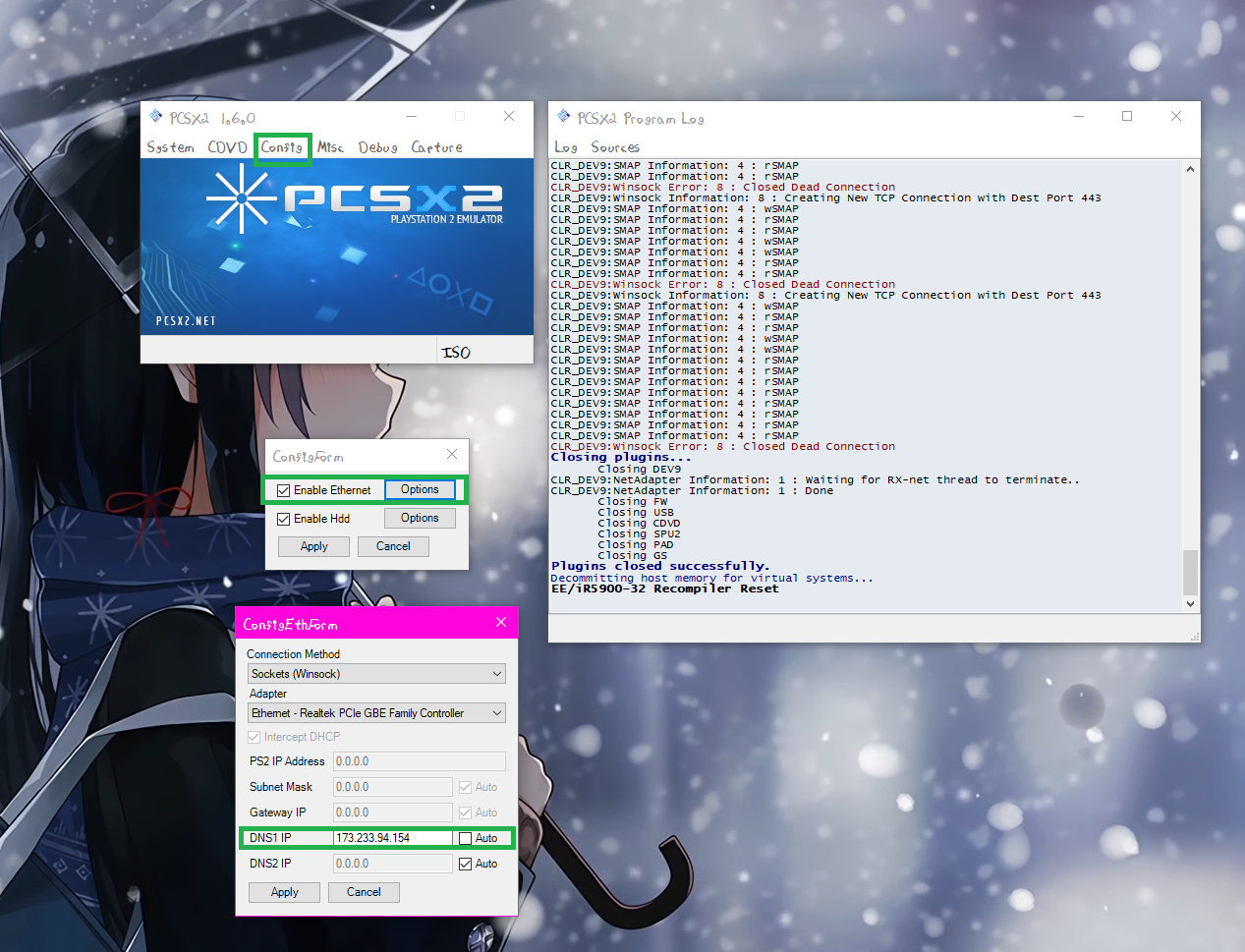Viewport: 1245px width, 952px height.
Task: Open the Config menu
Action: (282, 147)
